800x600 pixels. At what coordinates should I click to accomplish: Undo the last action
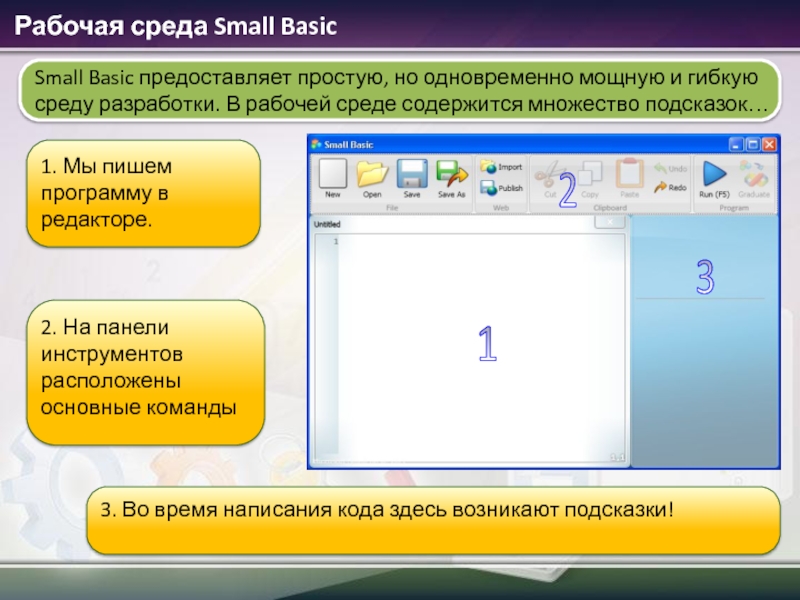pos(670,168)
